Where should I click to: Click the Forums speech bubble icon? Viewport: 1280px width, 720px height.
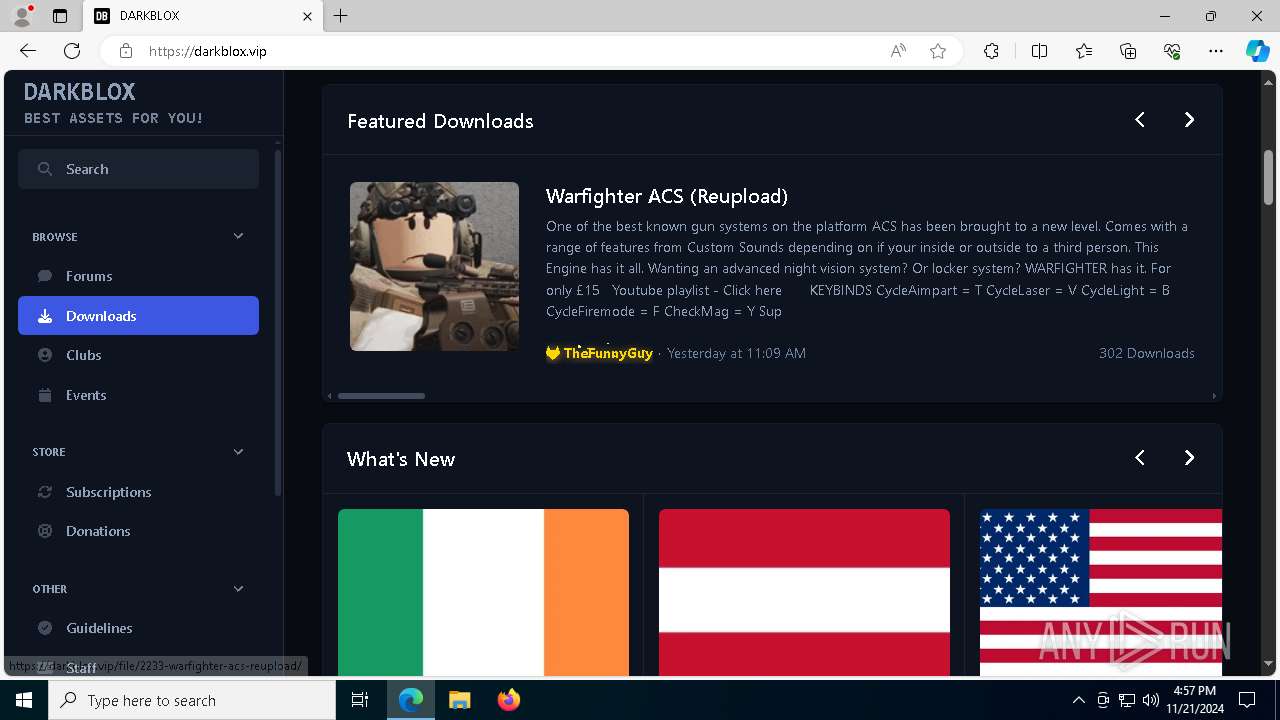coord(45,276)
